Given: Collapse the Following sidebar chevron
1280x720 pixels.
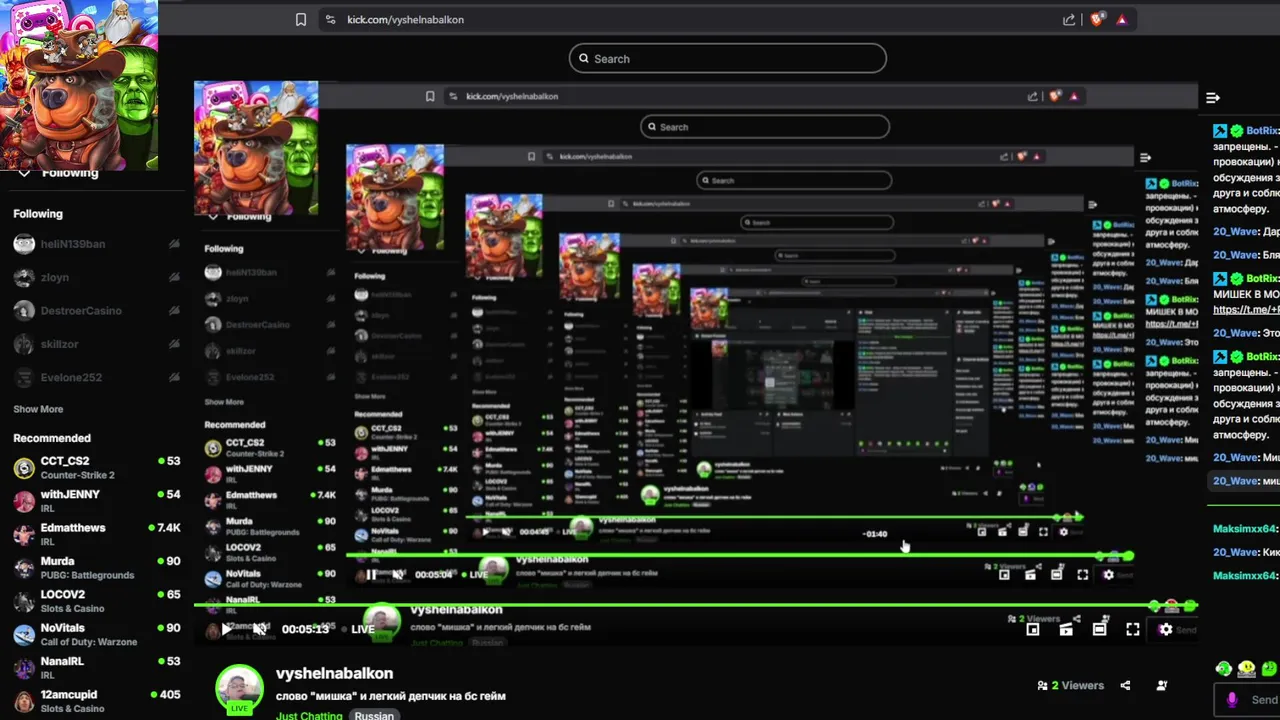Looking at the screenshot, I should pyautogui.click(x=24, y=173).
